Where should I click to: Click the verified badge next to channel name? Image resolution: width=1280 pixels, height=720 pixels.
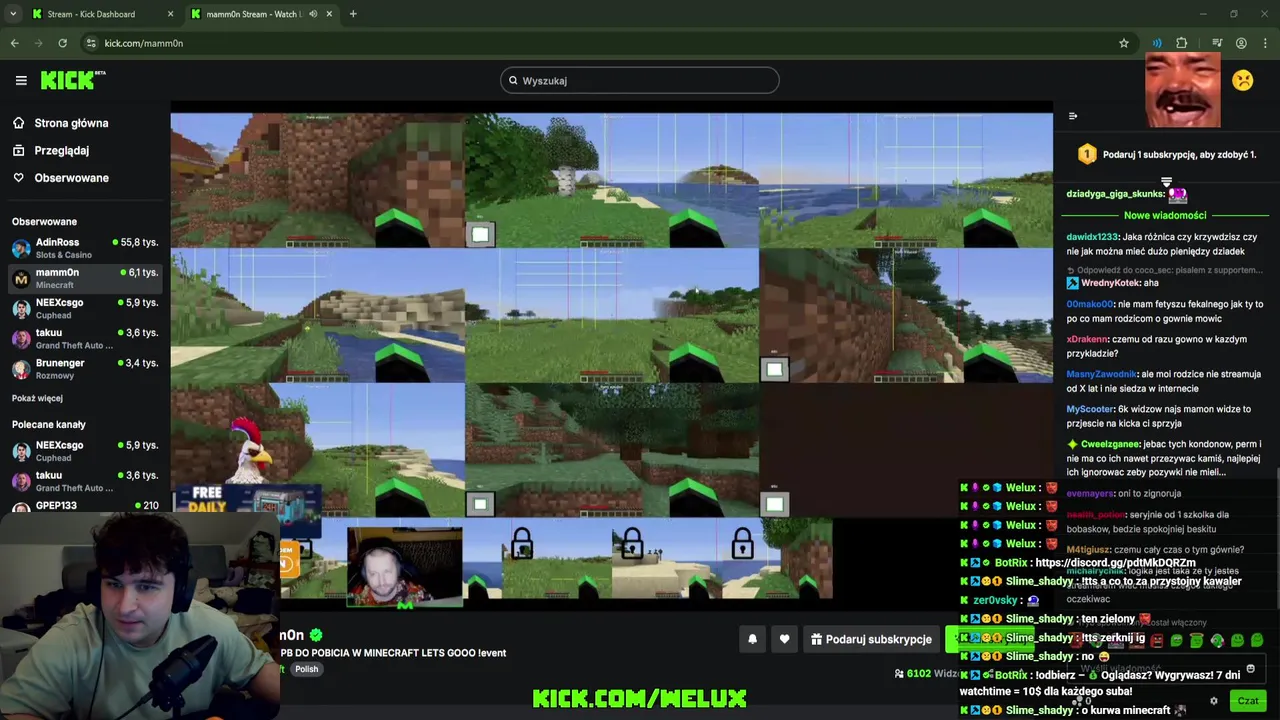[x=316, y=635]
